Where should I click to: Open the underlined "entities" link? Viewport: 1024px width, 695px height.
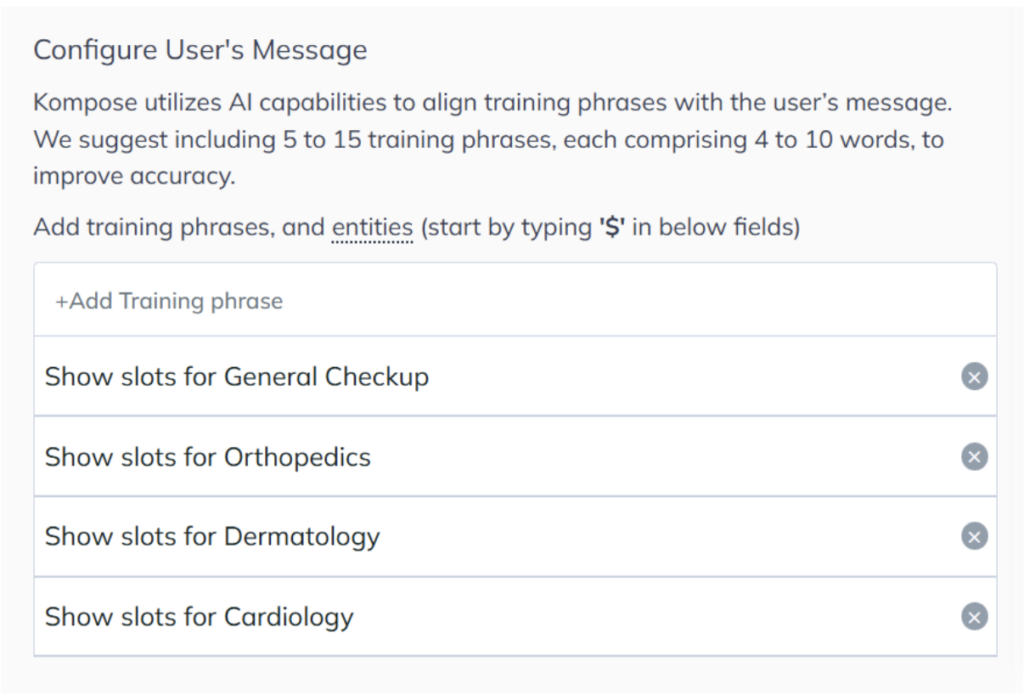[370, 227]
